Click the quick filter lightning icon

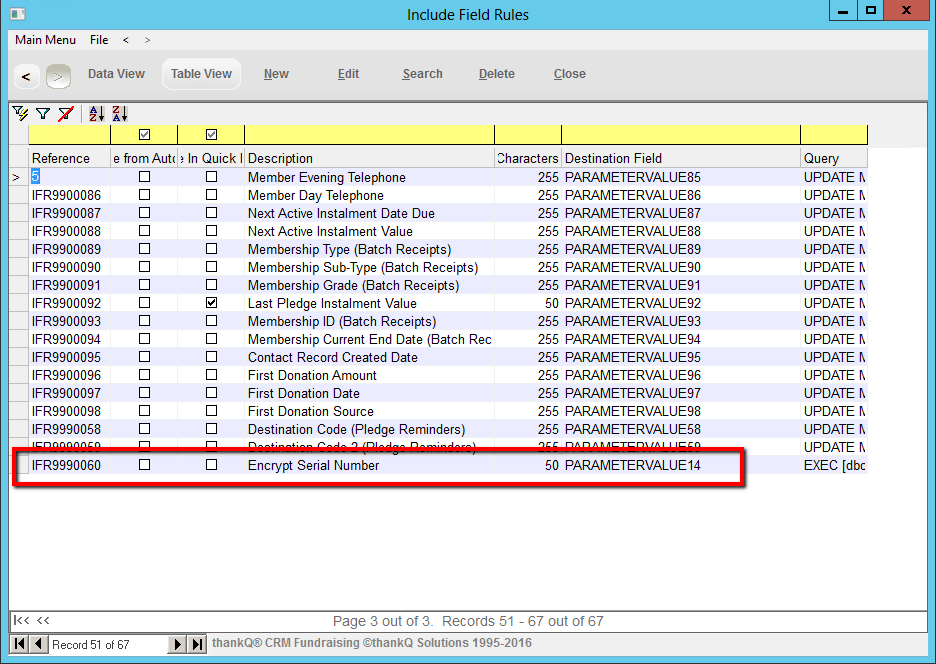click(x=20, y=114)
